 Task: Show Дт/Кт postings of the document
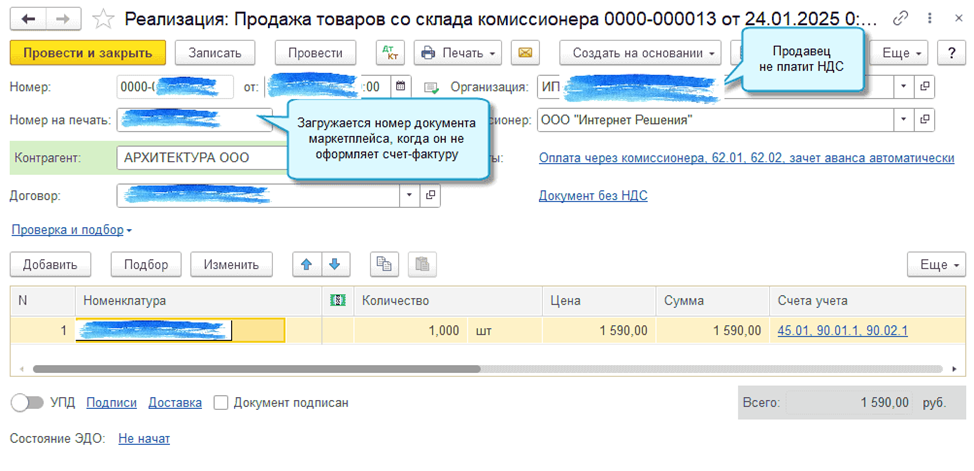point(390,53)
